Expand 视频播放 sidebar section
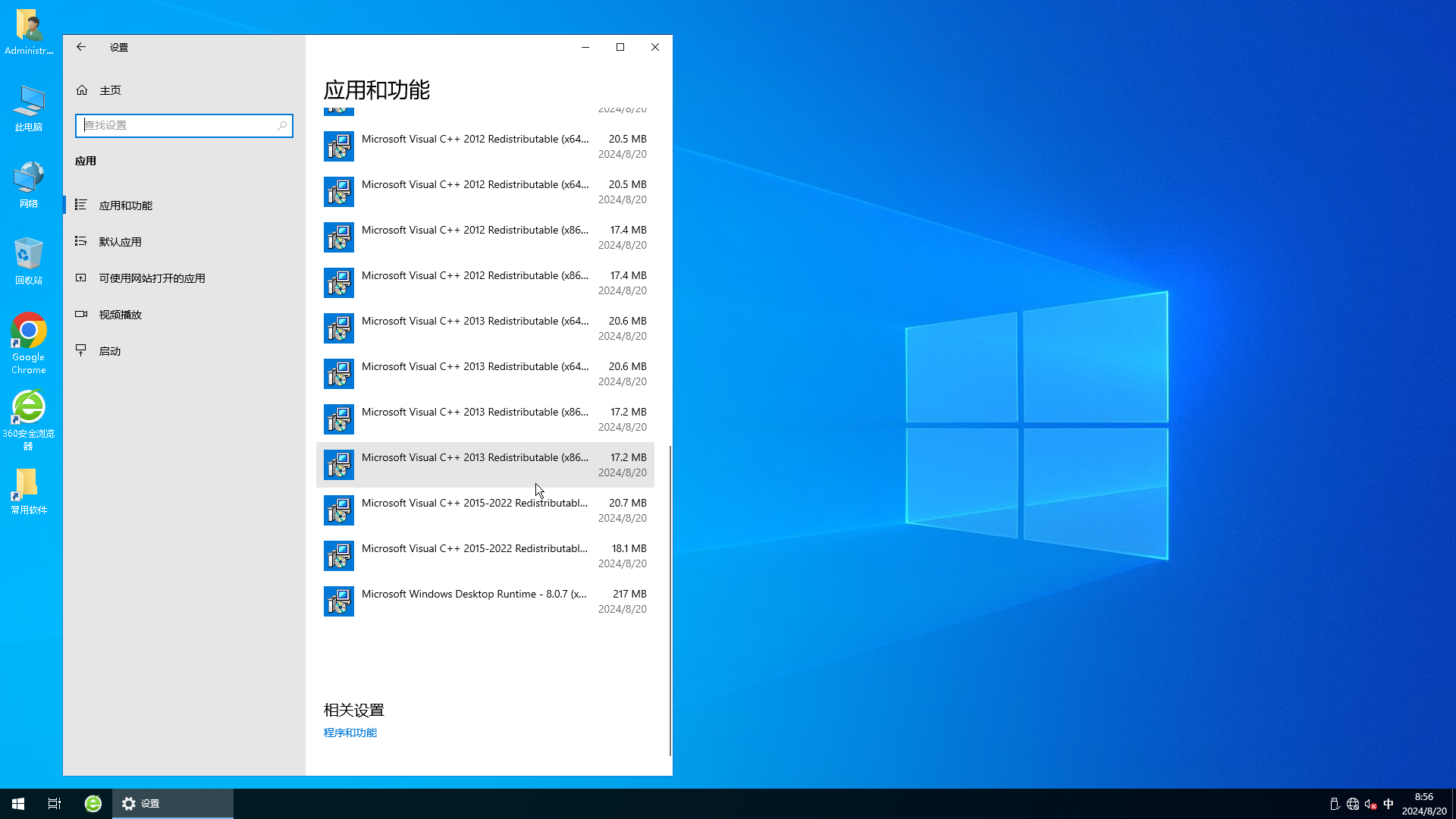The width and height of the screenshot is (1456, 819). (x=120, y=314)
